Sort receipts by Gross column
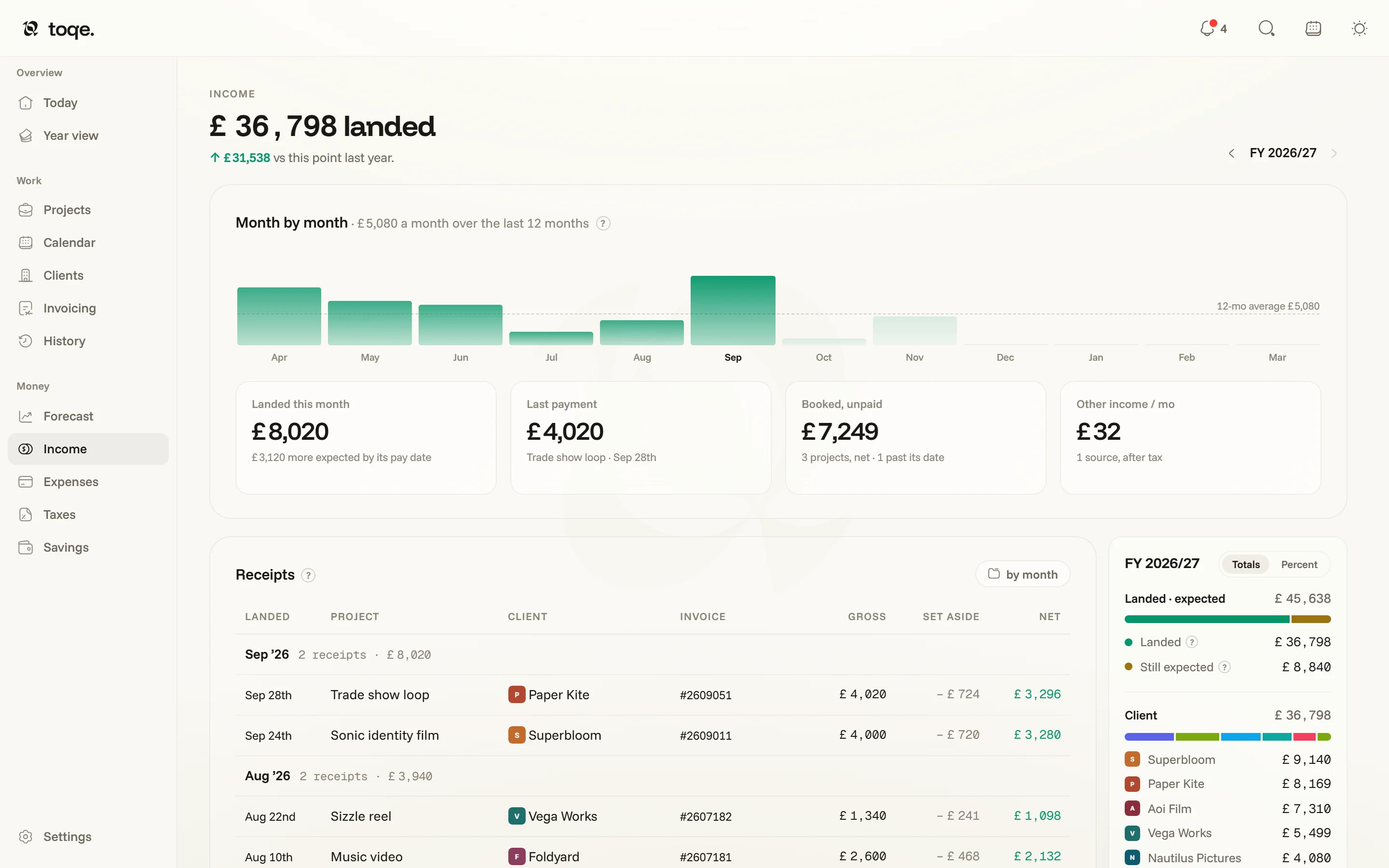Viewport: 1389px width, 868px height. [x=867, y=617]
